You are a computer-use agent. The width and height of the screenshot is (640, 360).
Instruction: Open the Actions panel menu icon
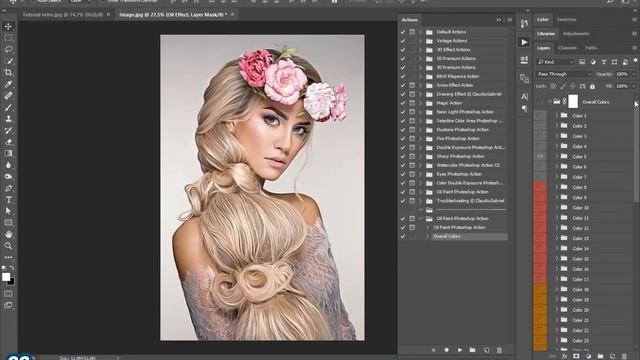coord(510,20)
